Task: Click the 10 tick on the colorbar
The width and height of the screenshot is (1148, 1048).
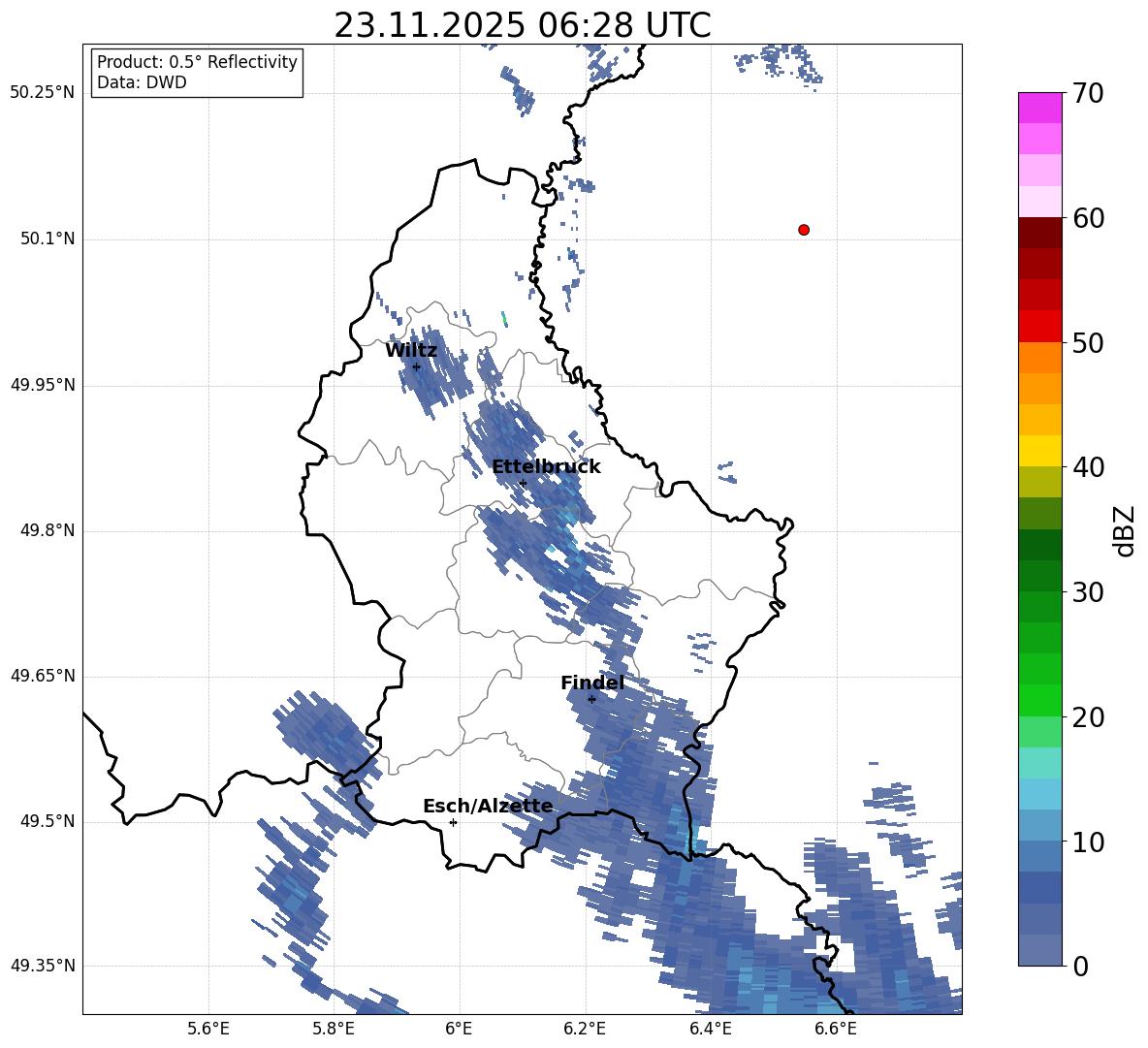Action: tap(1088, 842)
